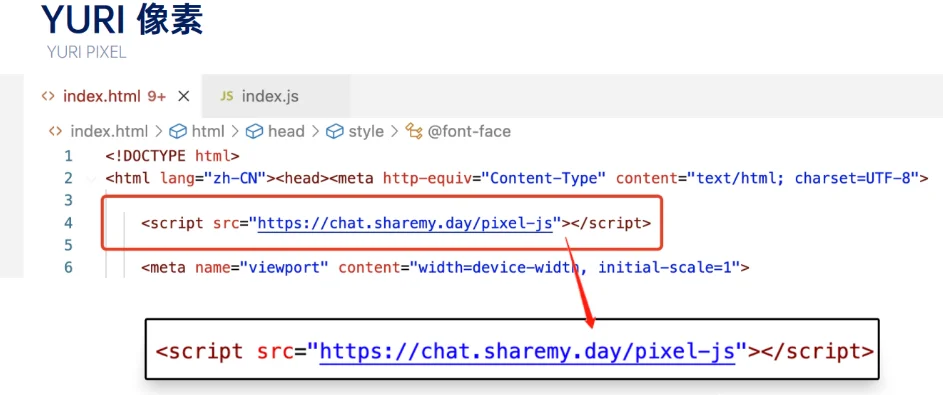This screenshot has width=943, height=395.
Task: Click the YURI 像素 heading
Action: coord(122,20)
